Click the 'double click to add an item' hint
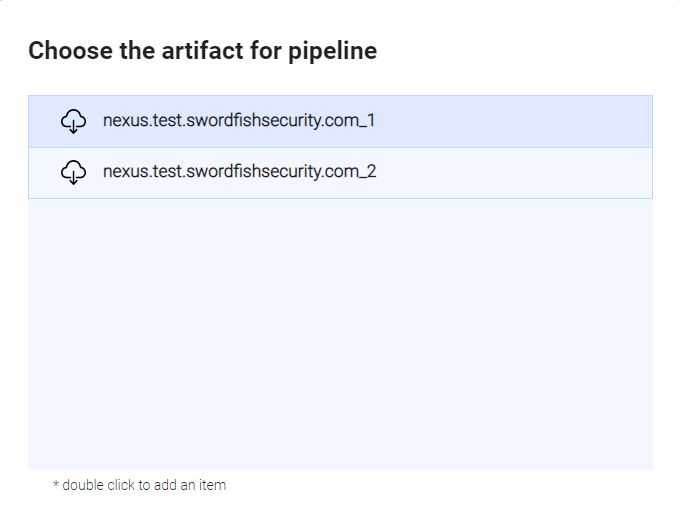 tap(139, 485)
